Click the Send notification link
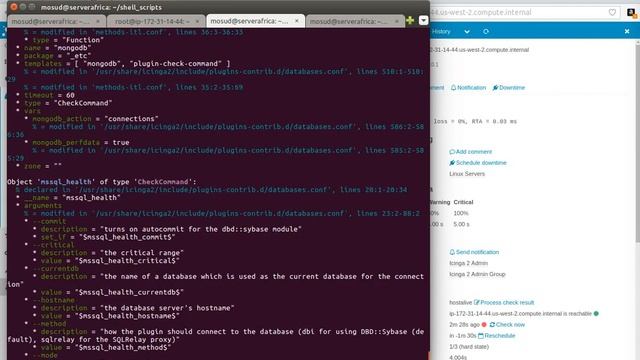640x360 pixels. [x=477, y=252]
